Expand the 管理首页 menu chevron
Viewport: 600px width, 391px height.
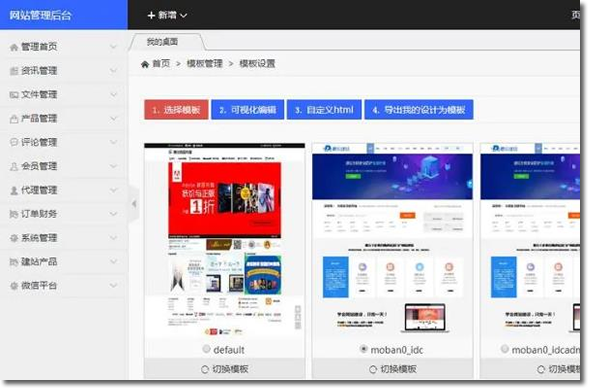[x=113, y=47]
